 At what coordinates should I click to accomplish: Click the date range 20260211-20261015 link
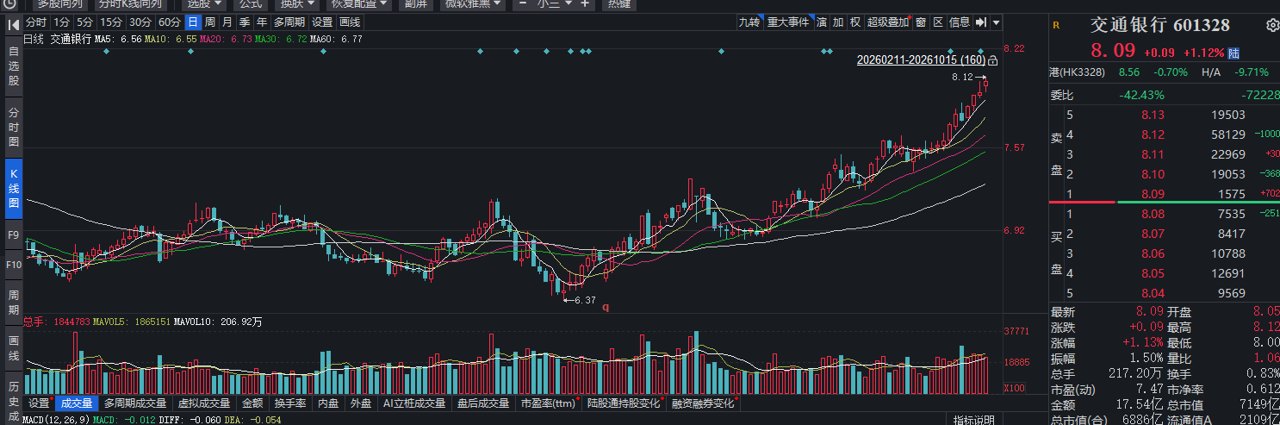click(921, 60)
